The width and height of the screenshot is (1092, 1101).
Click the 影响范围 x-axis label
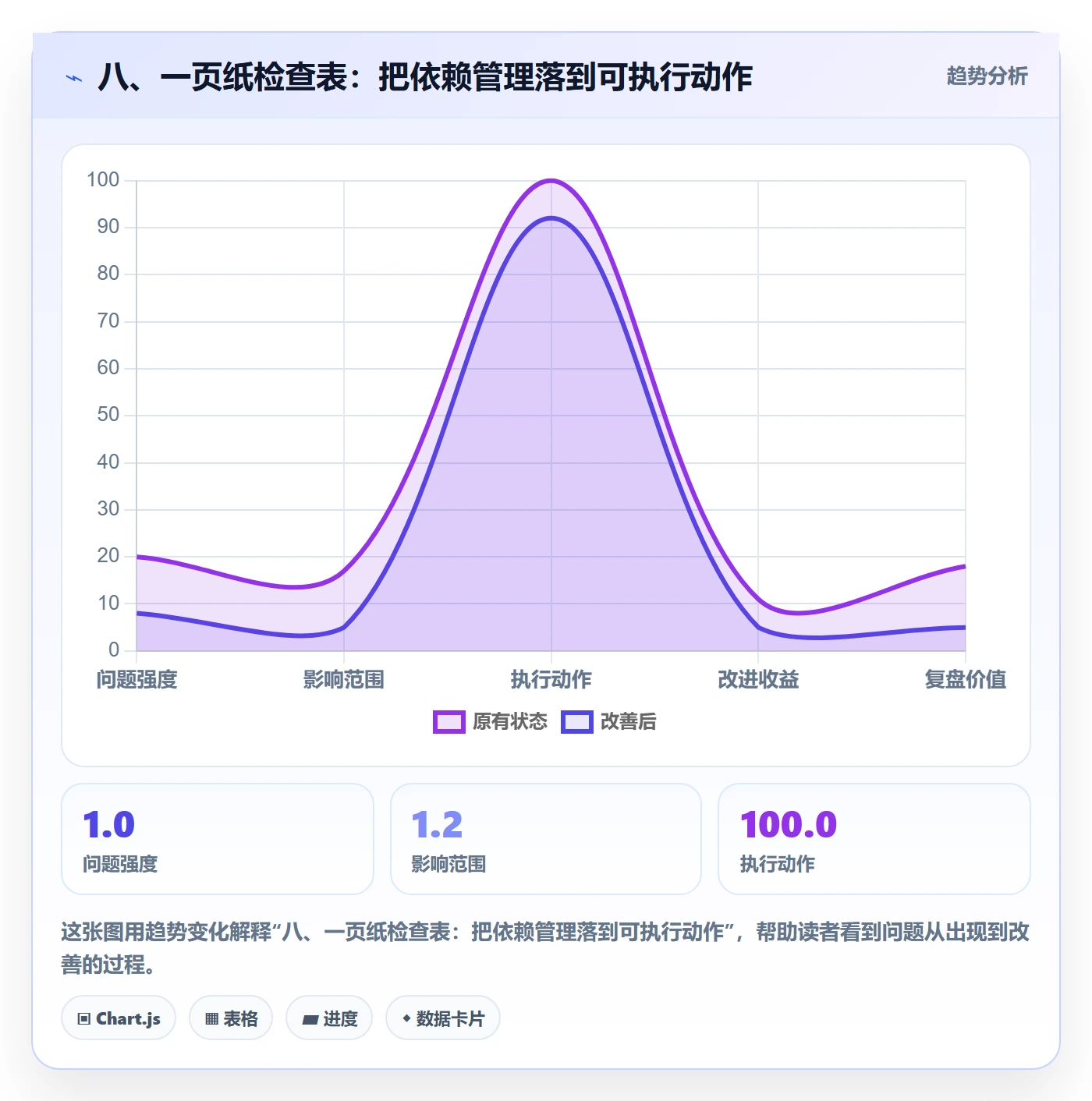(344, 679)
